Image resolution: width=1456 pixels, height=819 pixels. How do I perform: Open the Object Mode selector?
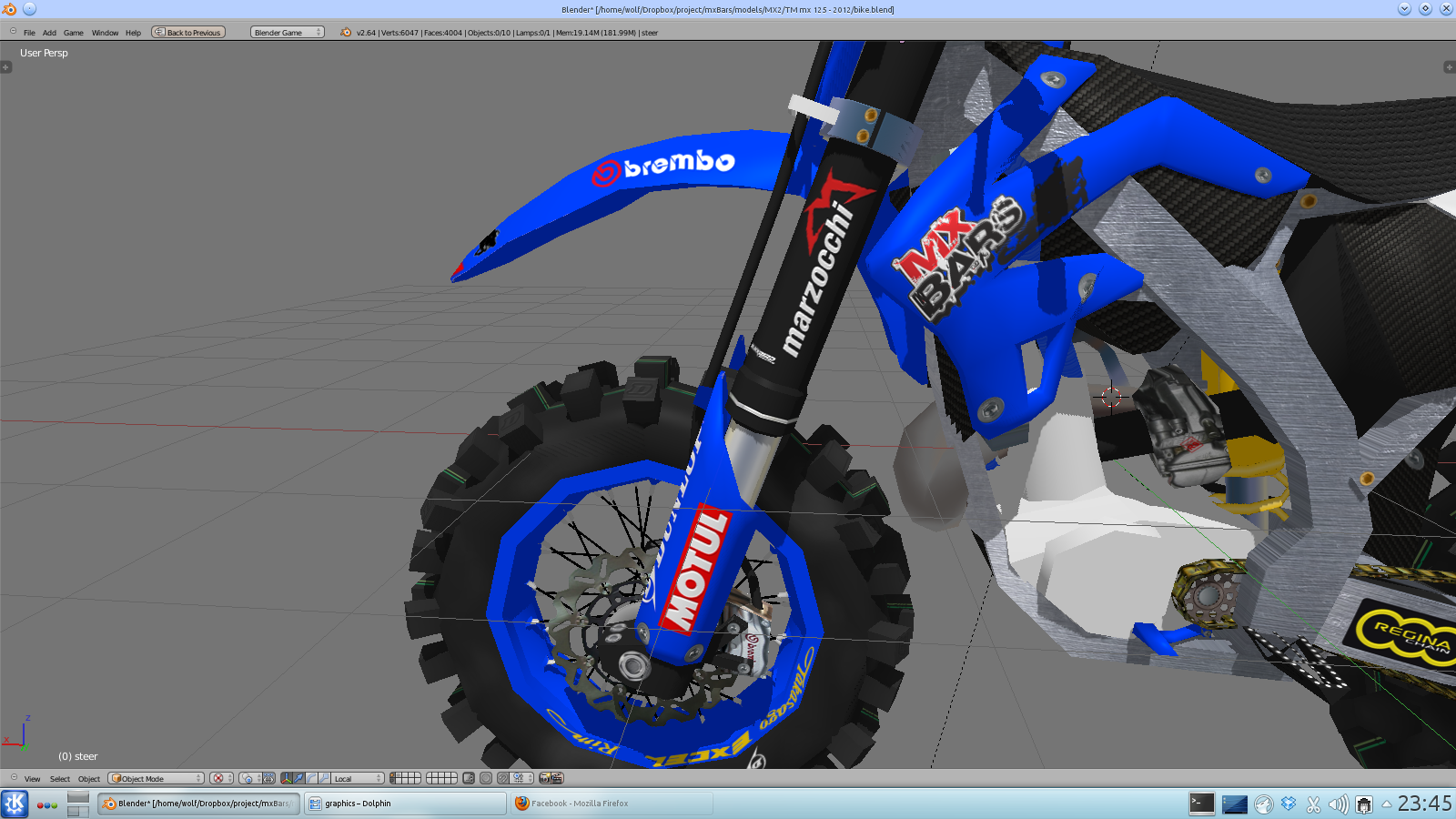click(x=156, y=778)
